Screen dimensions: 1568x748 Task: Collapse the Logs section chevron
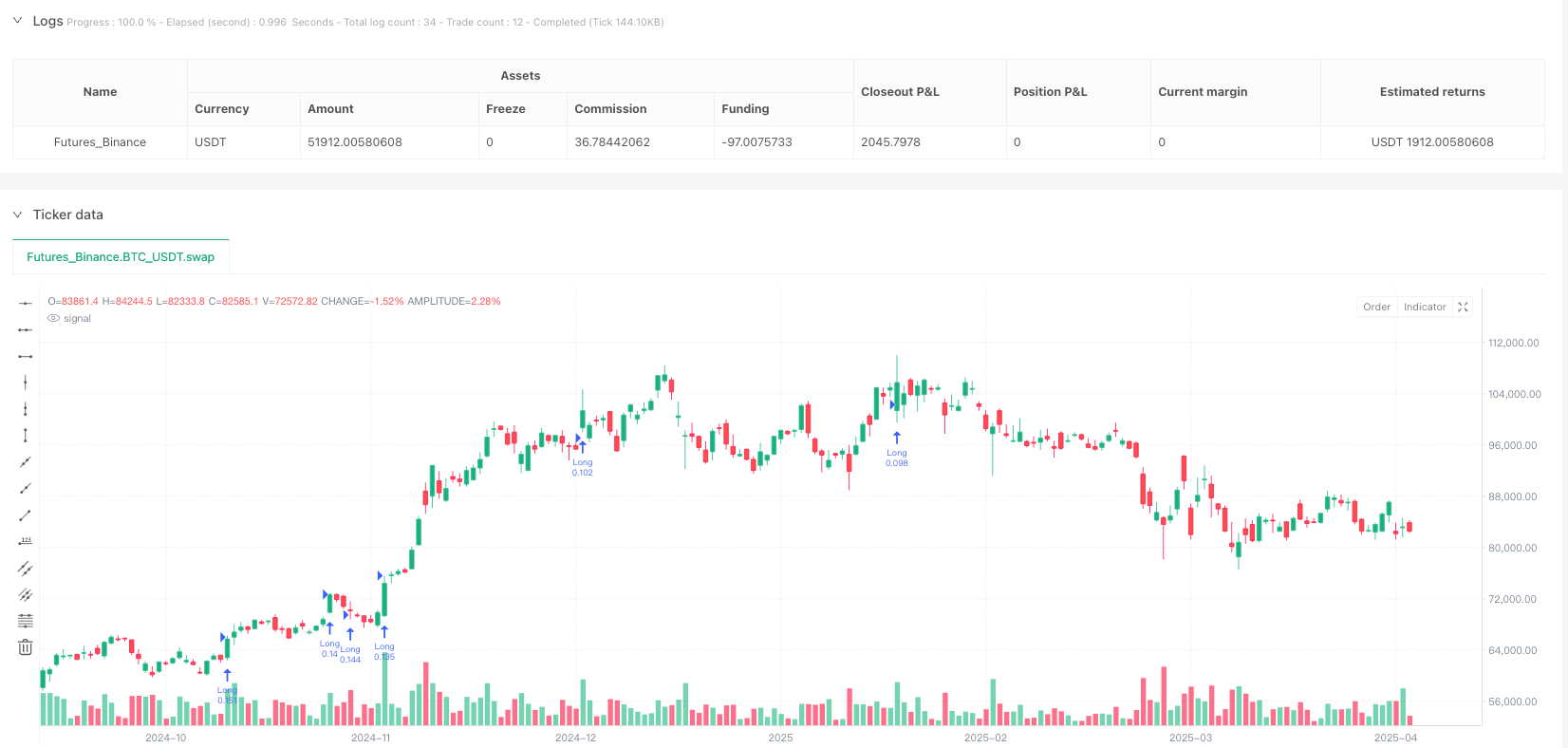click(17, 21)
